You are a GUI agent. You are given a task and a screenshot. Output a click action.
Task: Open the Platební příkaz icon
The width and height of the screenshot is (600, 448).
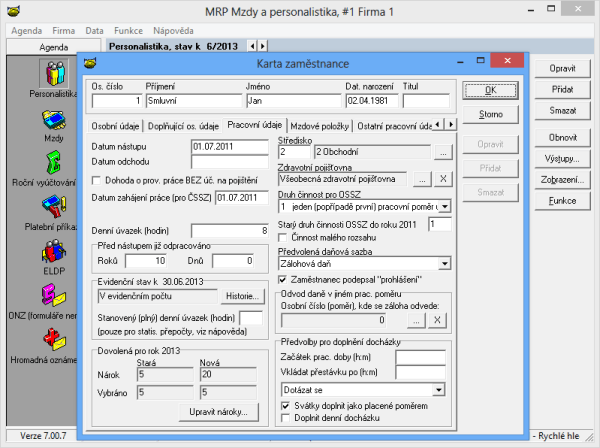tap(53, 213)
